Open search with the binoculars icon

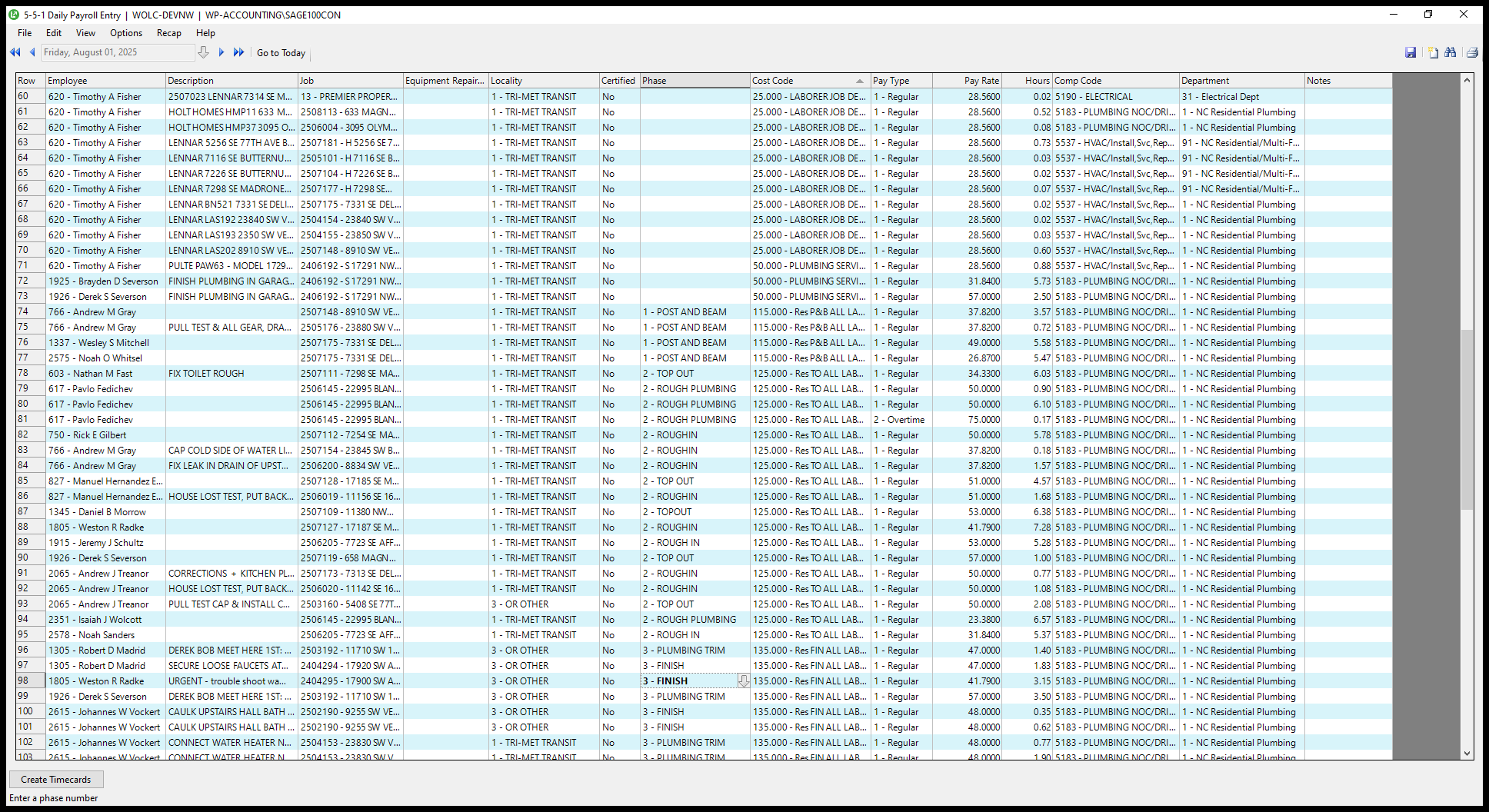pos(1451,52)
